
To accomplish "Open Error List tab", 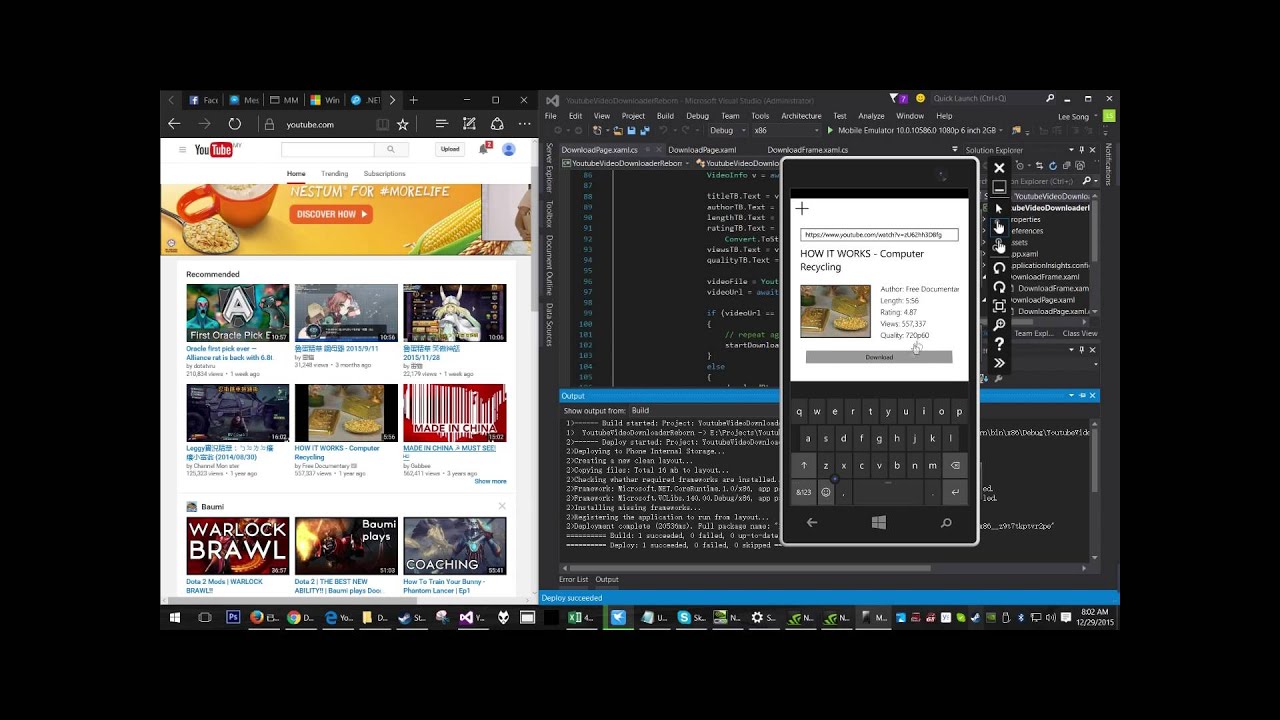I will click(574, 579).
